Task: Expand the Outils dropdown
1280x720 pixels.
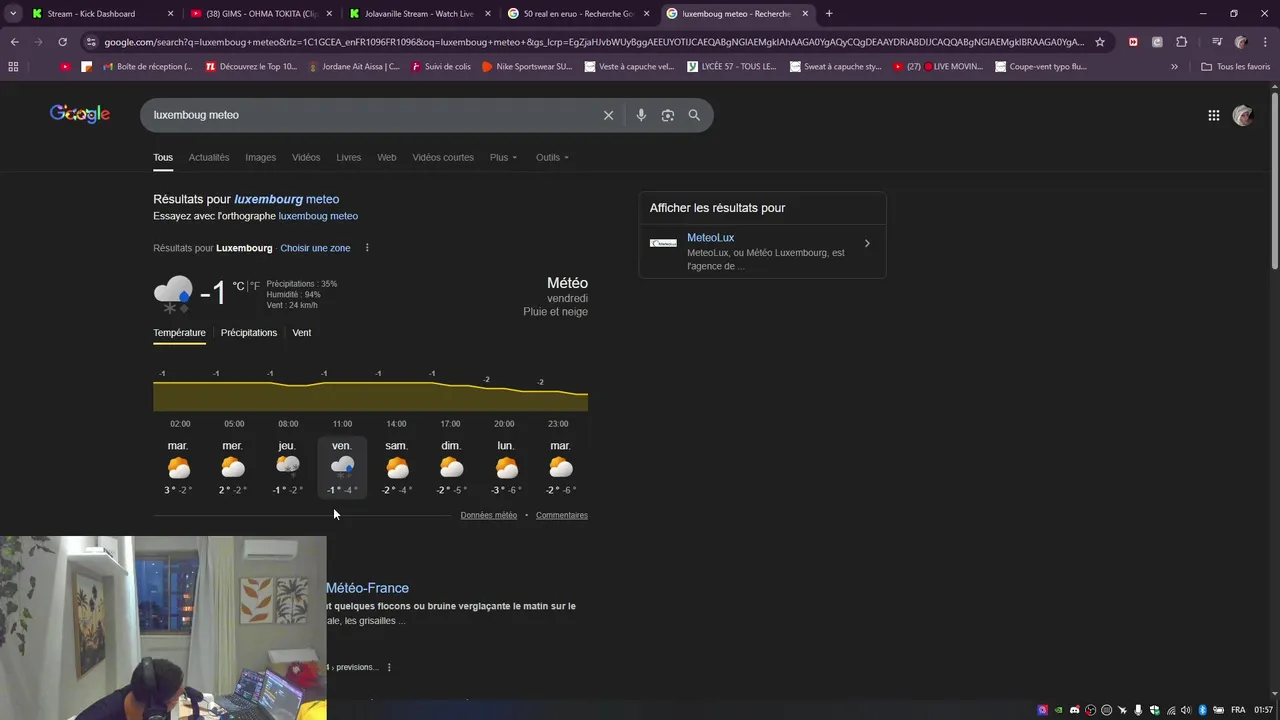Action: 552,157
